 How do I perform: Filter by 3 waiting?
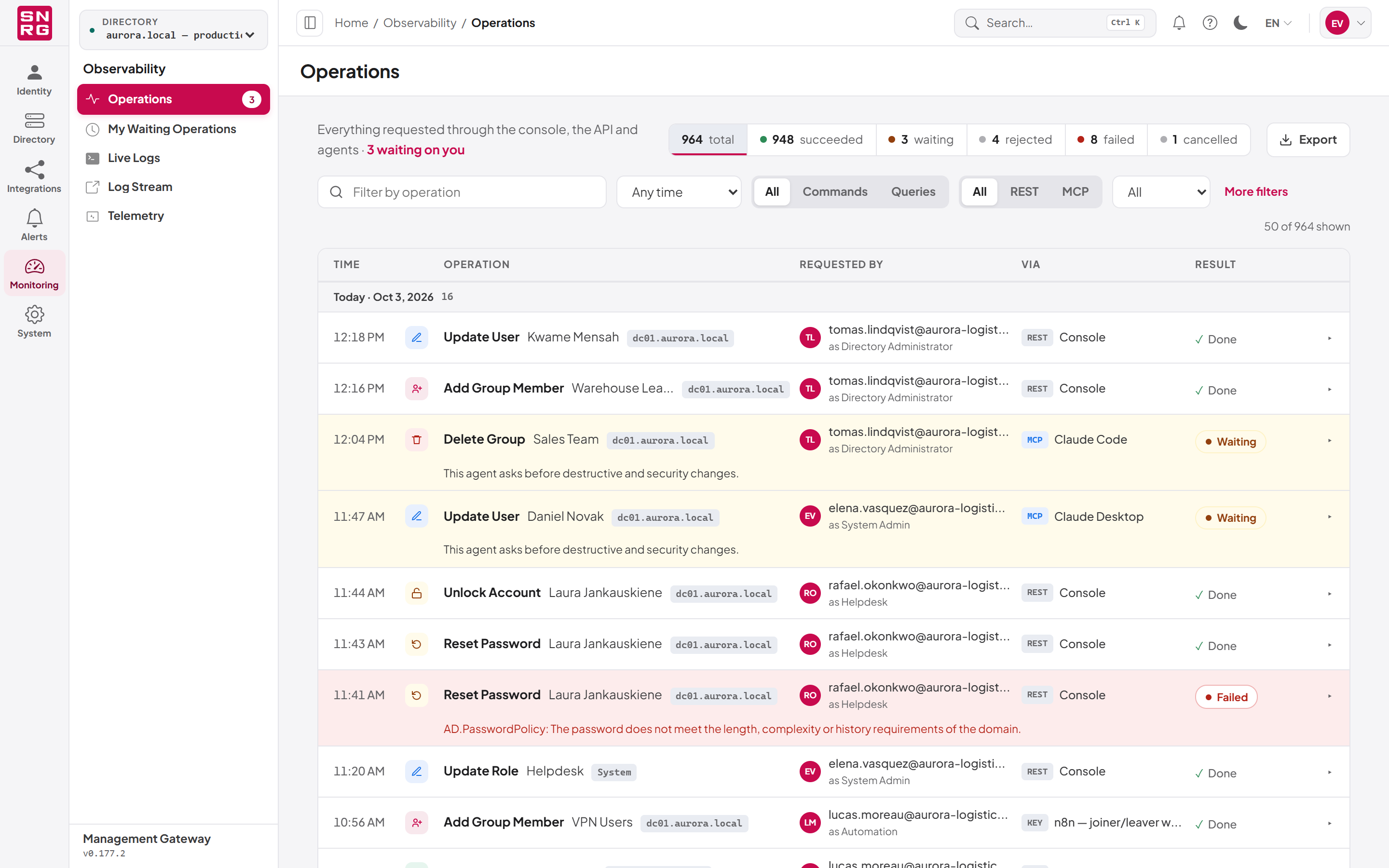(x=921, y=139)
